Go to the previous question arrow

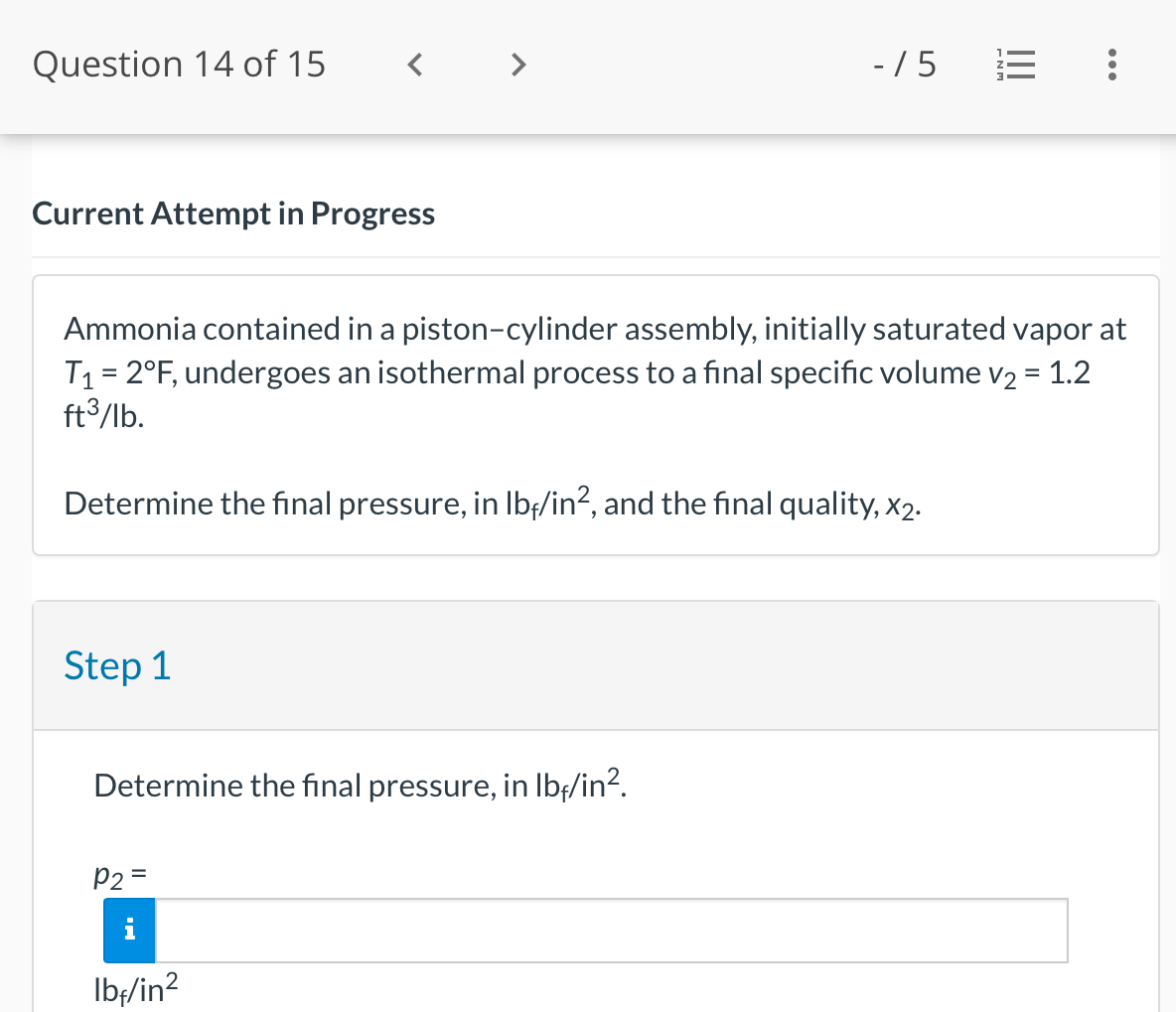point(417,66)
